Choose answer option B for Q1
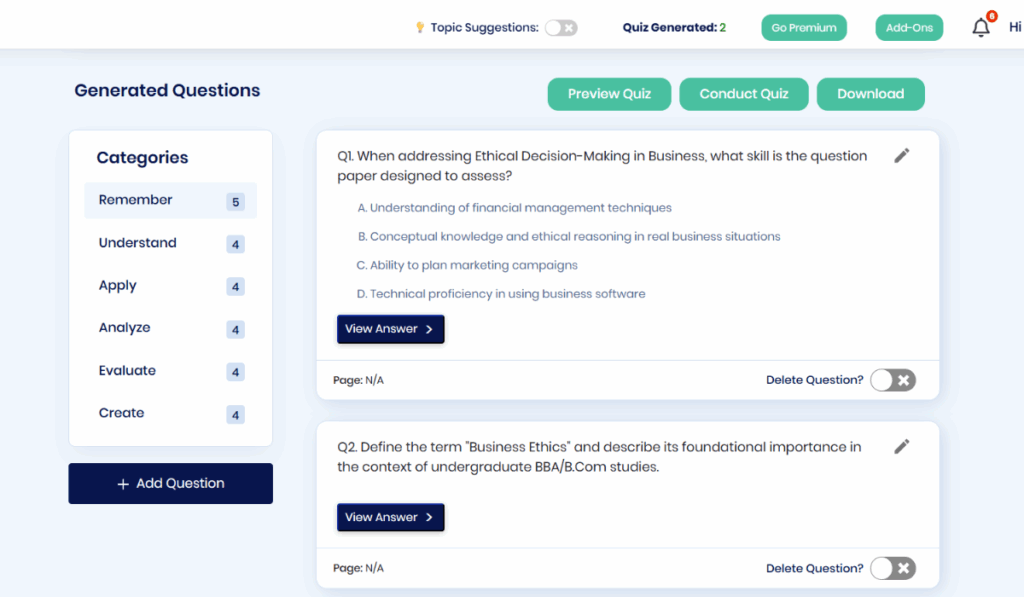The height and width of the screenshot is (597, 1024). click(569, 237)
